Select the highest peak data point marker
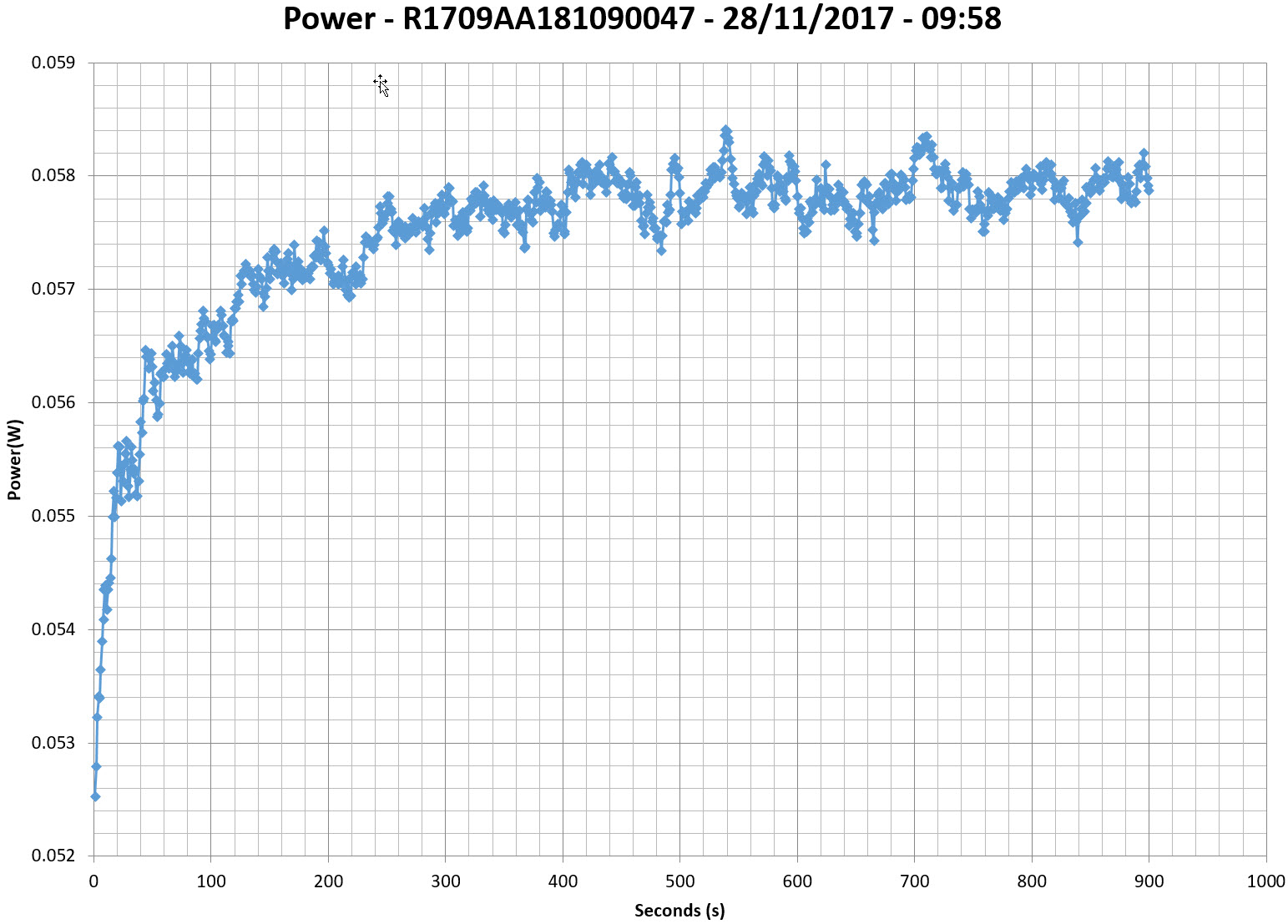Image resolution: width=1288 pixels, height=924 pixels. coord(725,130)
